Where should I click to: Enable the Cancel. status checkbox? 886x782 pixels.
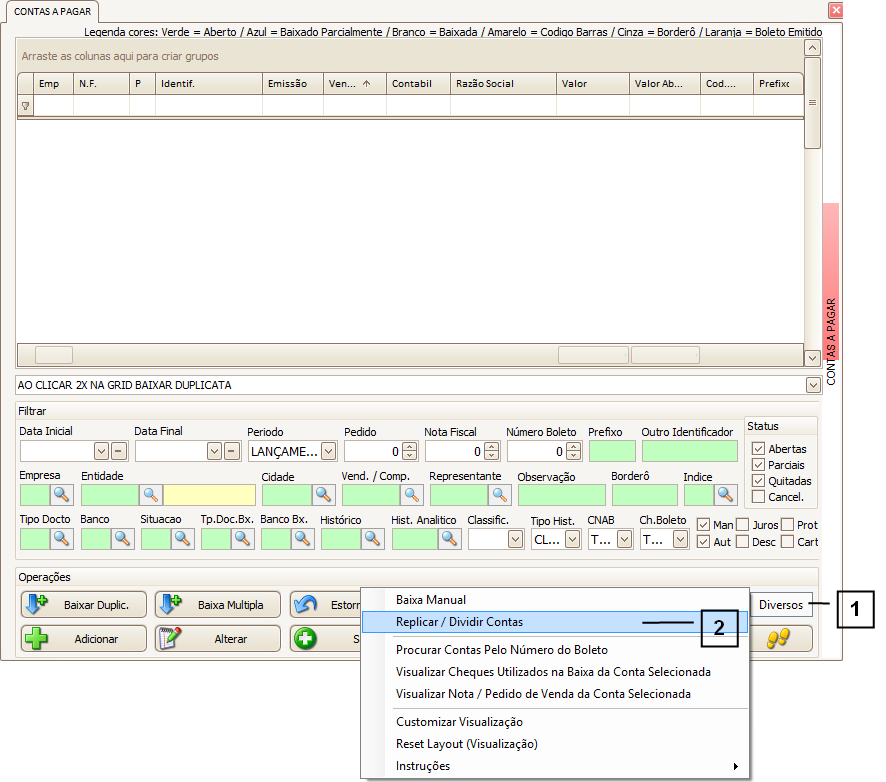pos(758,497)
